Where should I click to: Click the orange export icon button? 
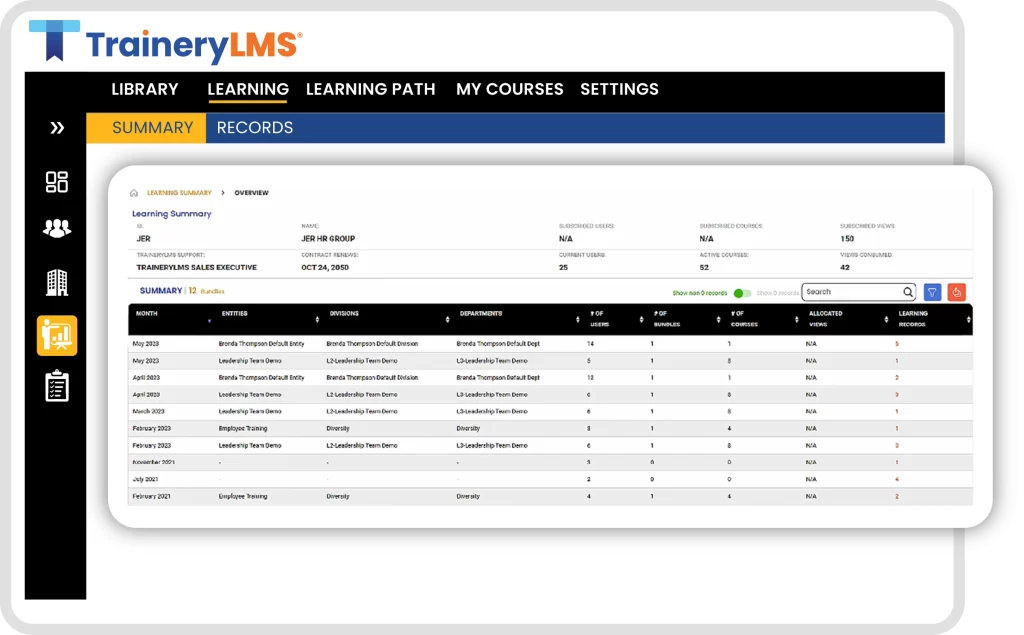(x=957, y=292)
